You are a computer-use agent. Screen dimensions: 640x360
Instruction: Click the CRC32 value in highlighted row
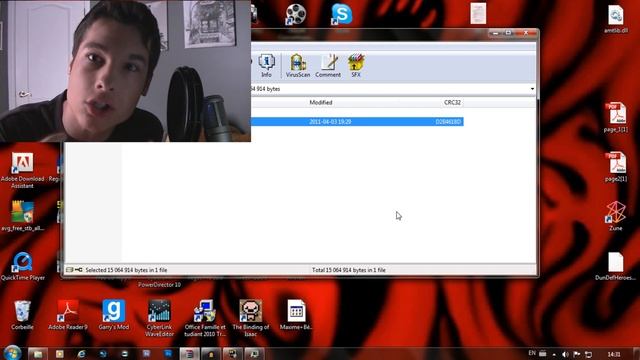[x=448, y=122]
